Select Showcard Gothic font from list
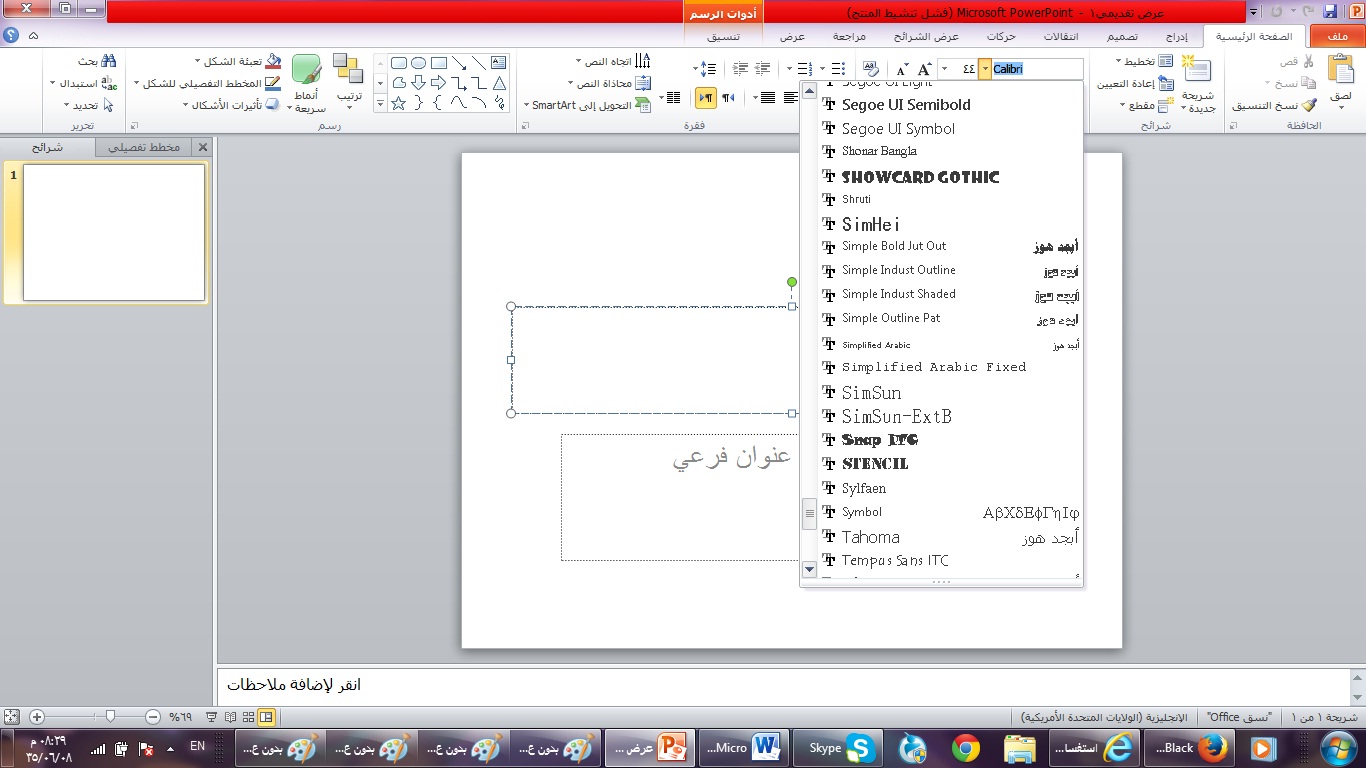Image resolution: width=1366 pixels, height=768 pixels. coord(920,177)
